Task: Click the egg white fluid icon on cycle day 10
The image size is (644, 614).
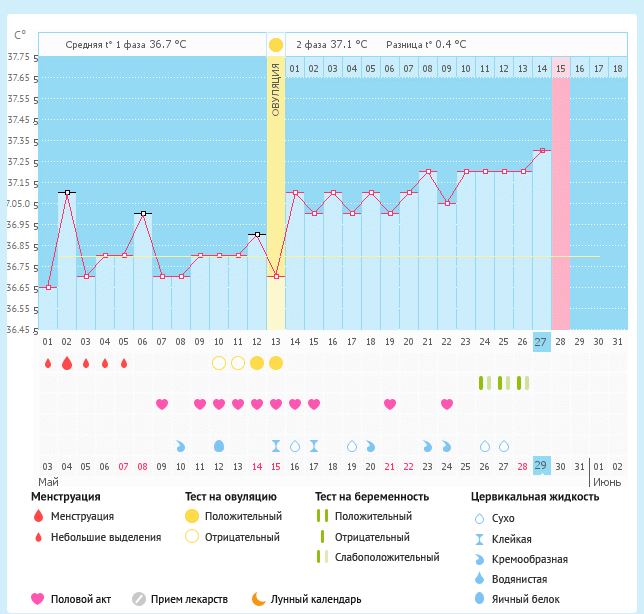Action: (219, 445)
